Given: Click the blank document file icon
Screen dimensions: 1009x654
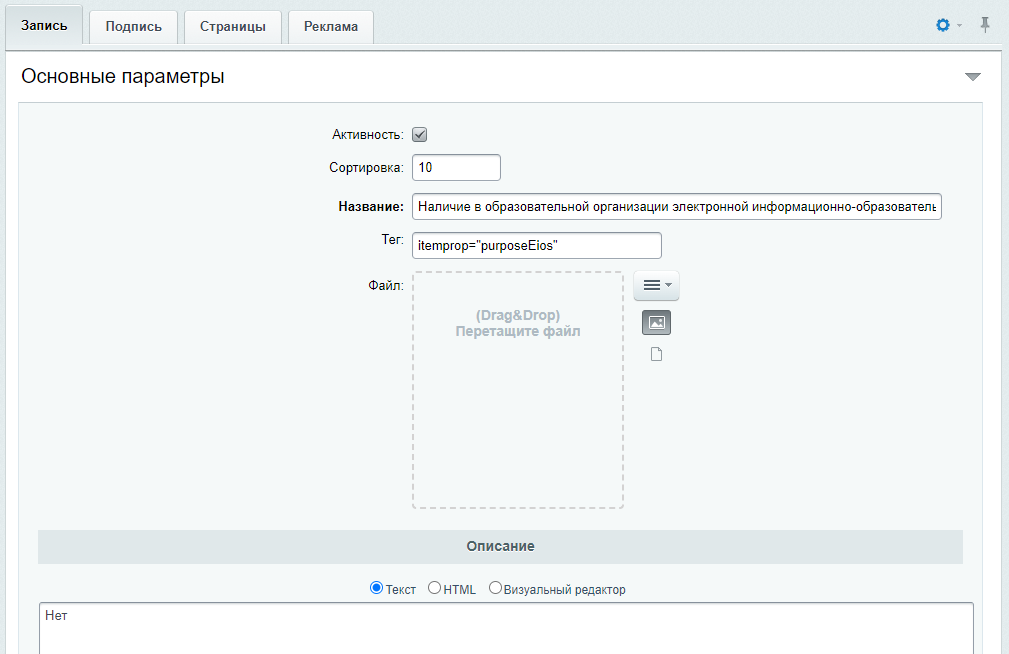Looking at the screenshot, I should tap(656, 354).
